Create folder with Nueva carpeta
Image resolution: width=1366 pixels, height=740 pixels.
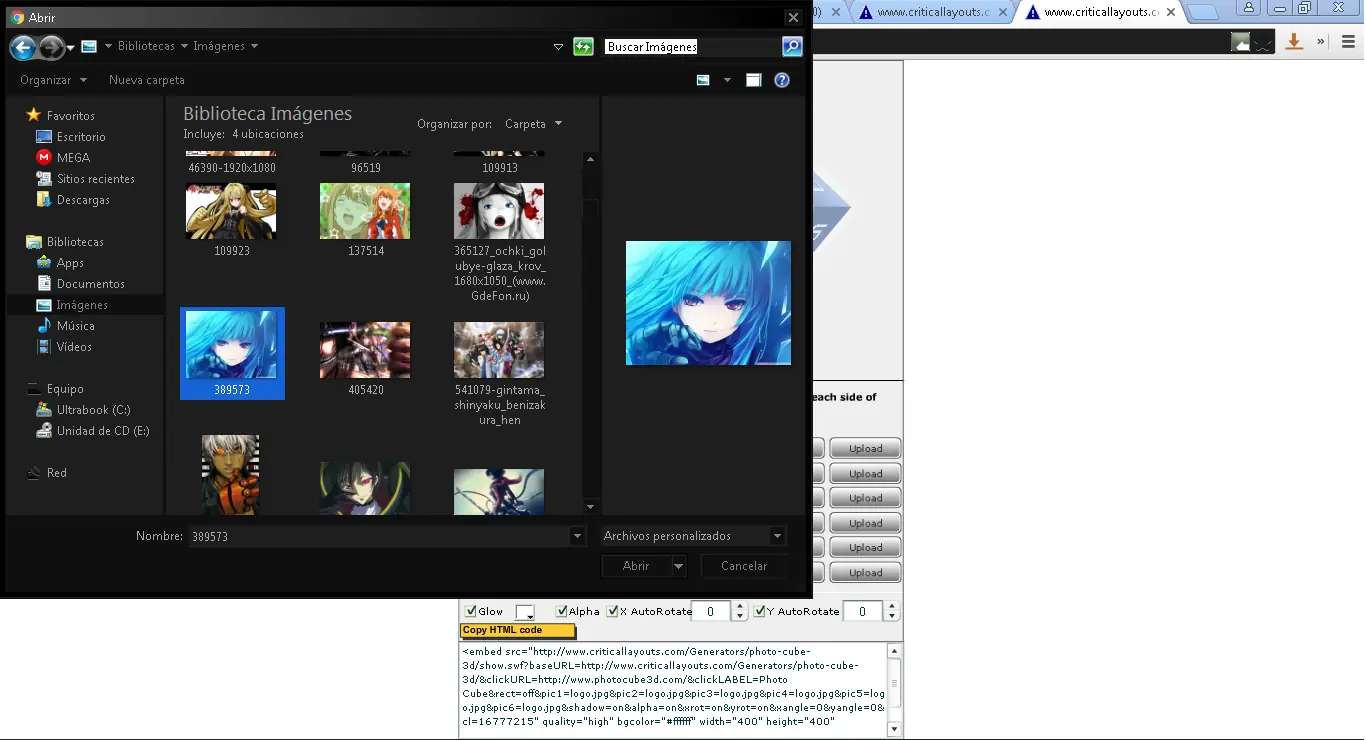[x=147, y=80]
